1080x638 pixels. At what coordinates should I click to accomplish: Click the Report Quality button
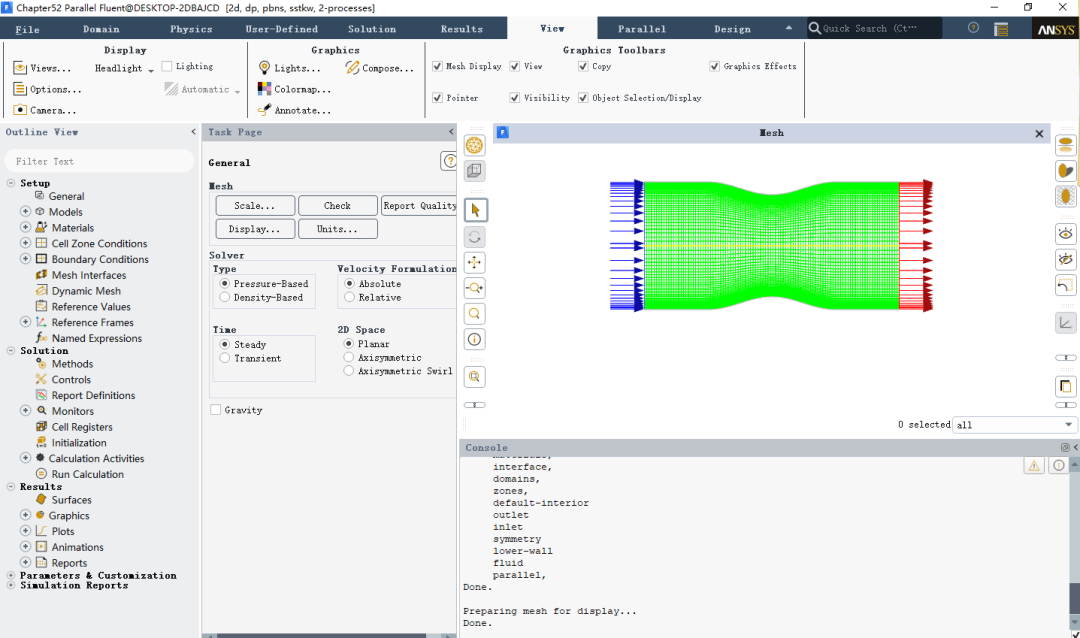coord(419,205)
